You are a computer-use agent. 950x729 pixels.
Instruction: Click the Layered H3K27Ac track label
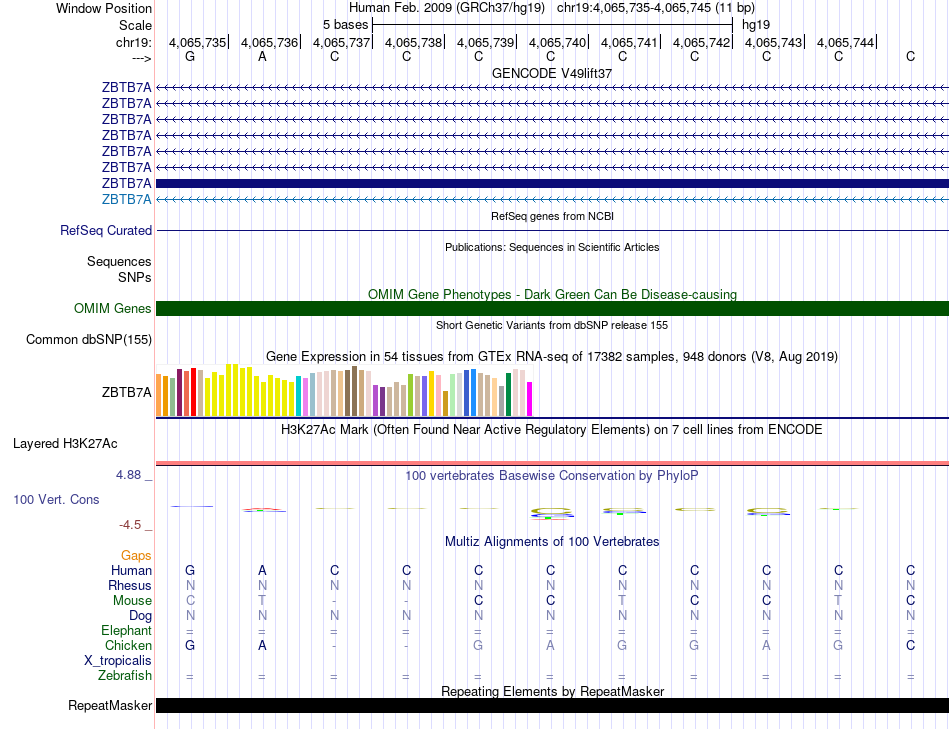coord(65,444)
